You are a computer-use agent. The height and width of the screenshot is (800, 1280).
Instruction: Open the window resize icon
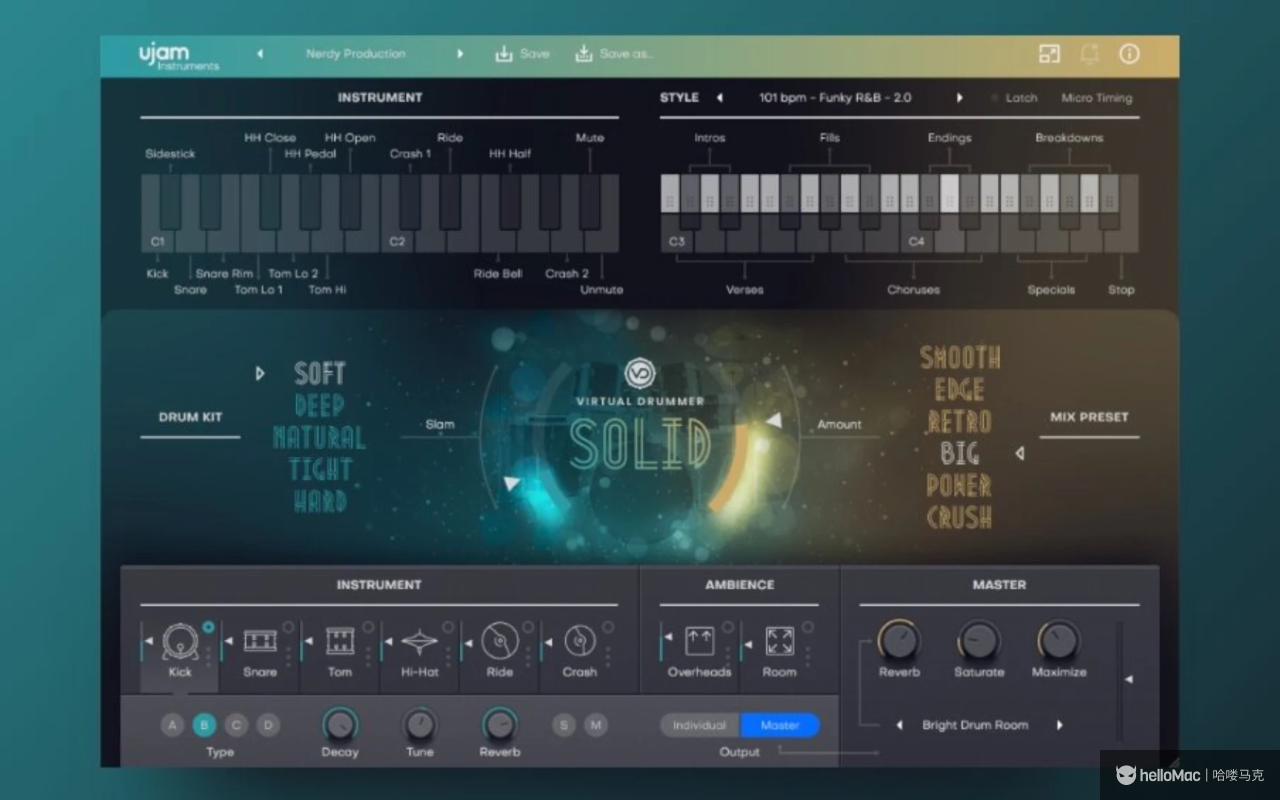coord(1049,54)
